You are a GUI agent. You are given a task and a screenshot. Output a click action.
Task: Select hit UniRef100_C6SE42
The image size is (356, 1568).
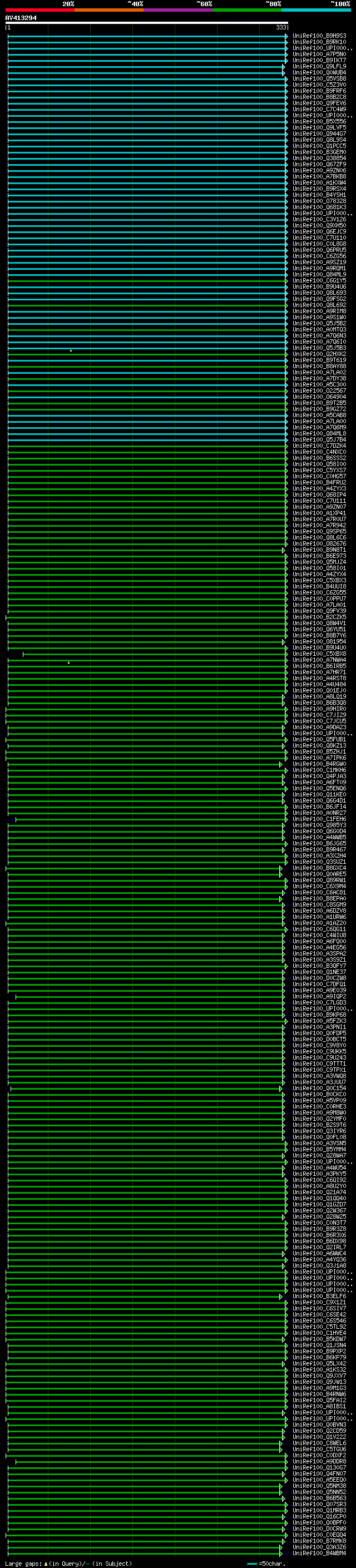pos(319,1314)
